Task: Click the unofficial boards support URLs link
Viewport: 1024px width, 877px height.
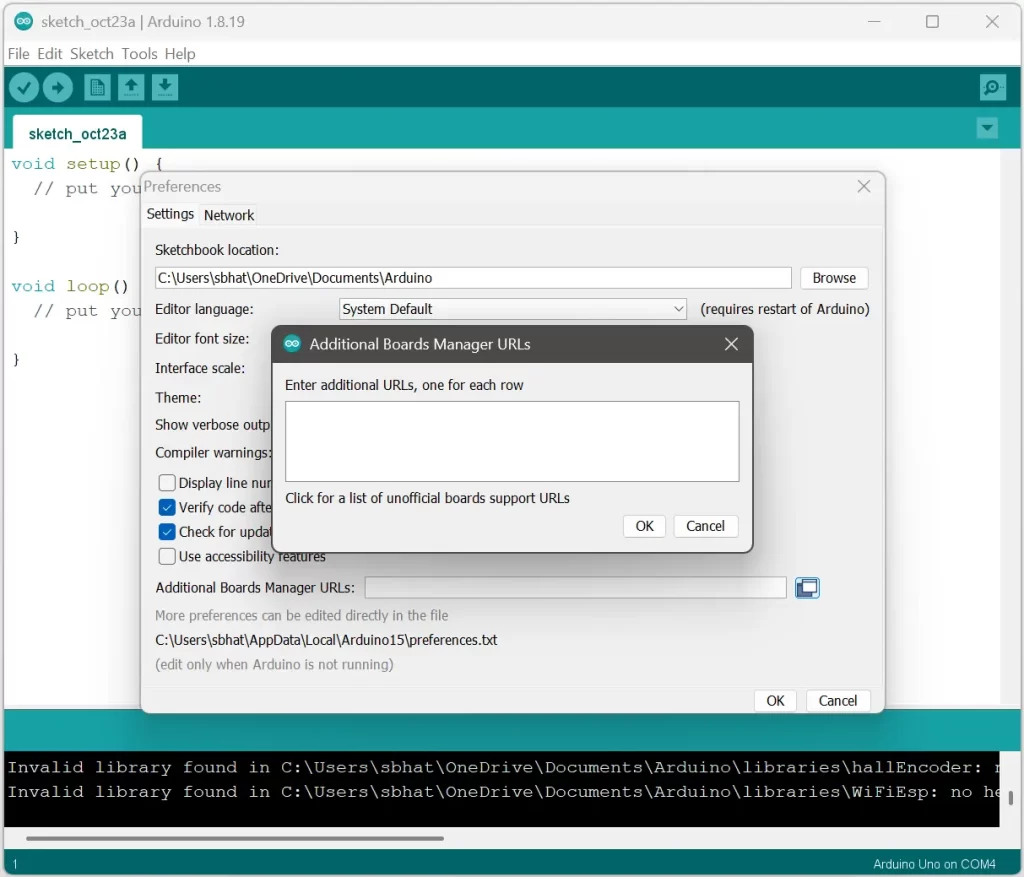Action: [x=427, y=498]
